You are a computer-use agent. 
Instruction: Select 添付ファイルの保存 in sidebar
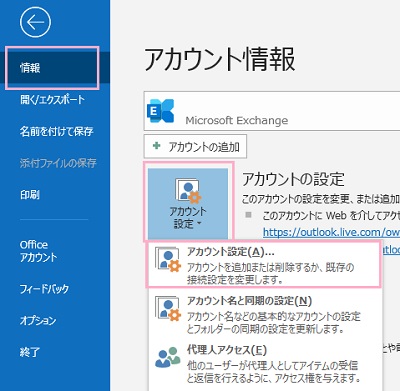click(58, 163)
